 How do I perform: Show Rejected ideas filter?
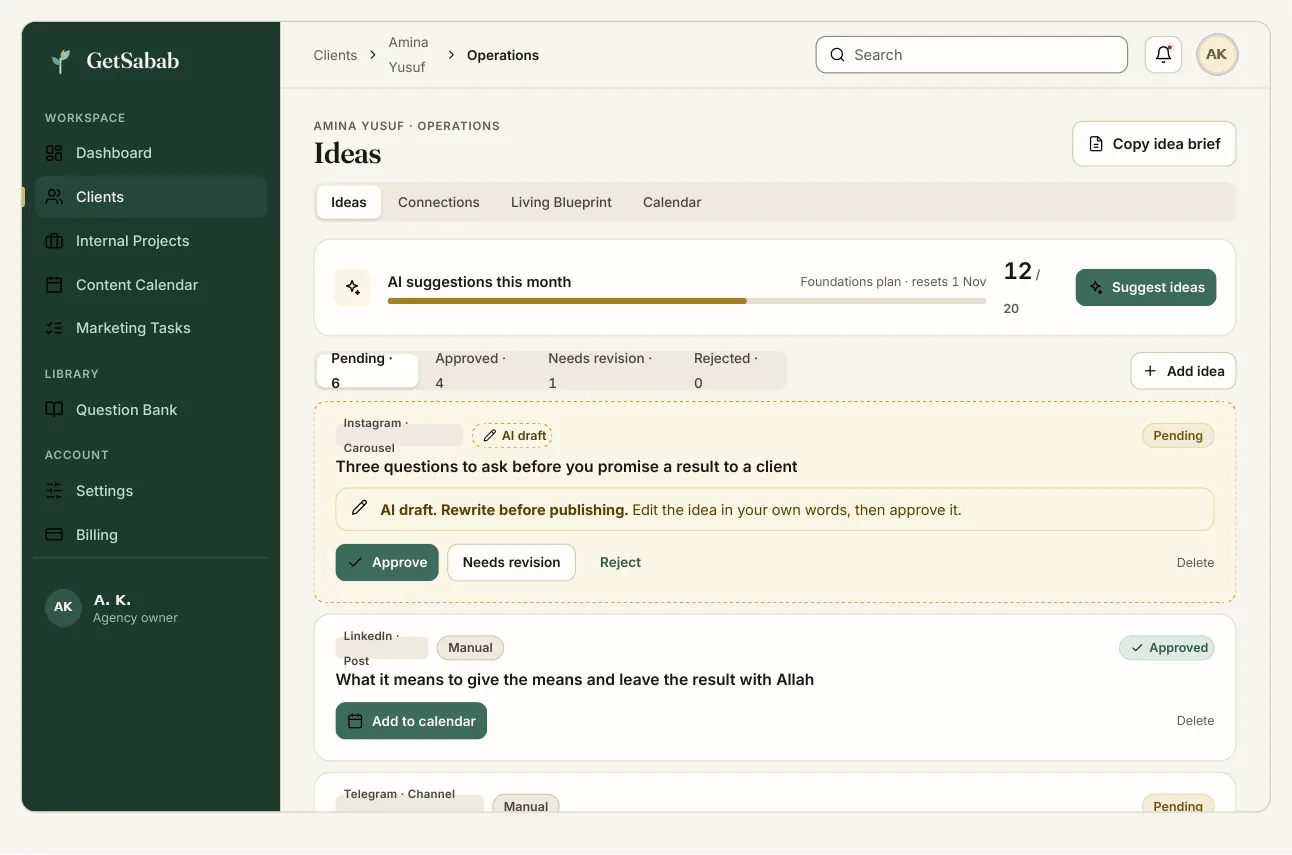(732, 371)
